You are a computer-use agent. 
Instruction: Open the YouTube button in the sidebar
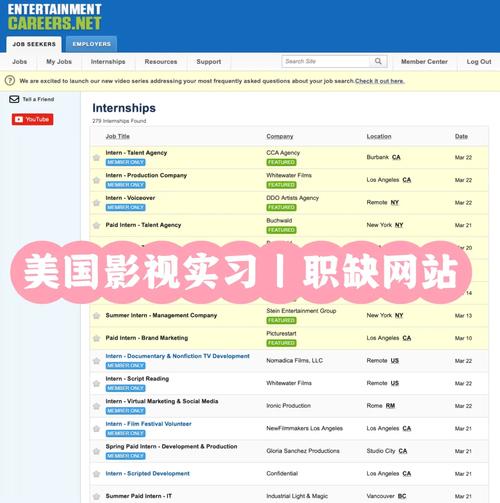pyautogui.click(x=32, y=119)
